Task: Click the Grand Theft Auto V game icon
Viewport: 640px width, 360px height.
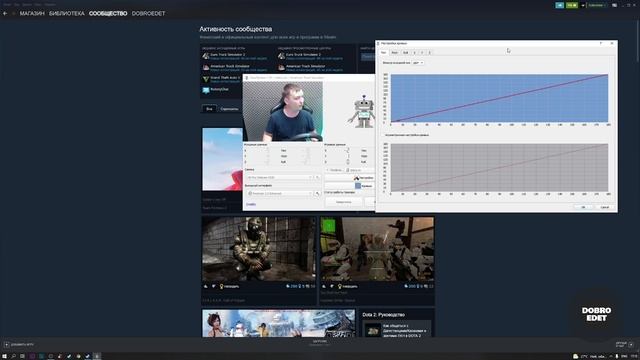Action: [206, 78]
